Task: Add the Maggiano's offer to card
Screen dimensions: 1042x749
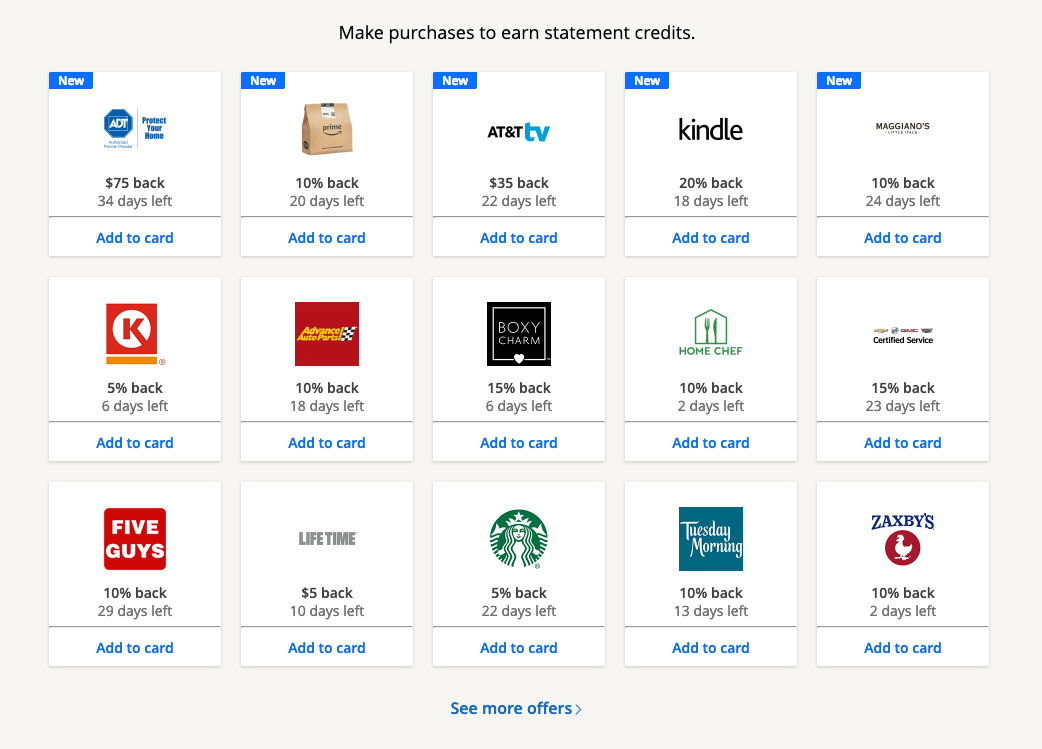Action: (903, 238)
